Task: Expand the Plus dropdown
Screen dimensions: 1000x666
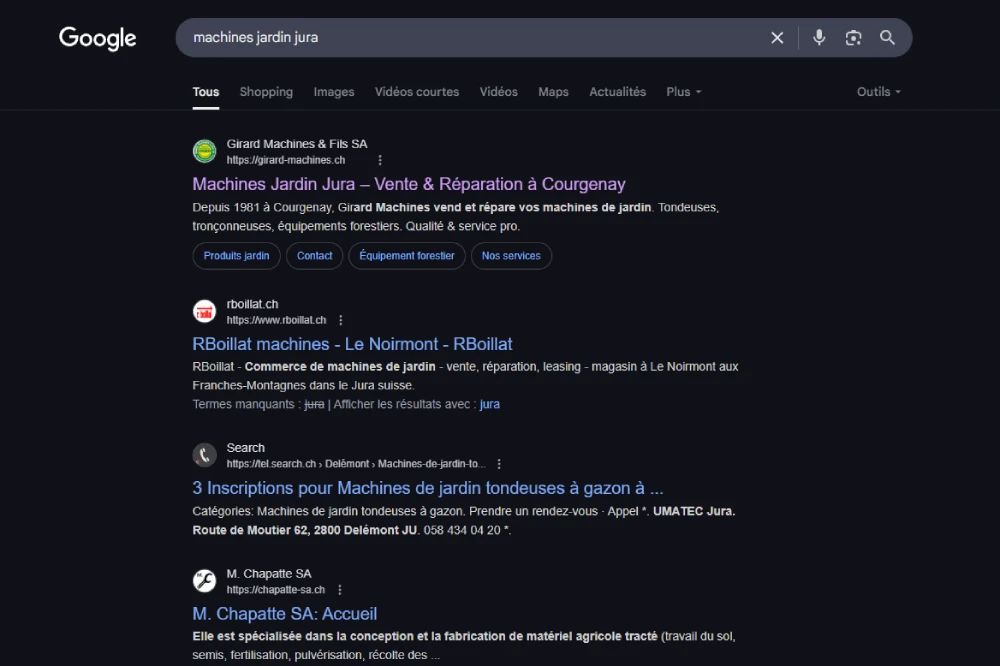Action: click(684, 92)
